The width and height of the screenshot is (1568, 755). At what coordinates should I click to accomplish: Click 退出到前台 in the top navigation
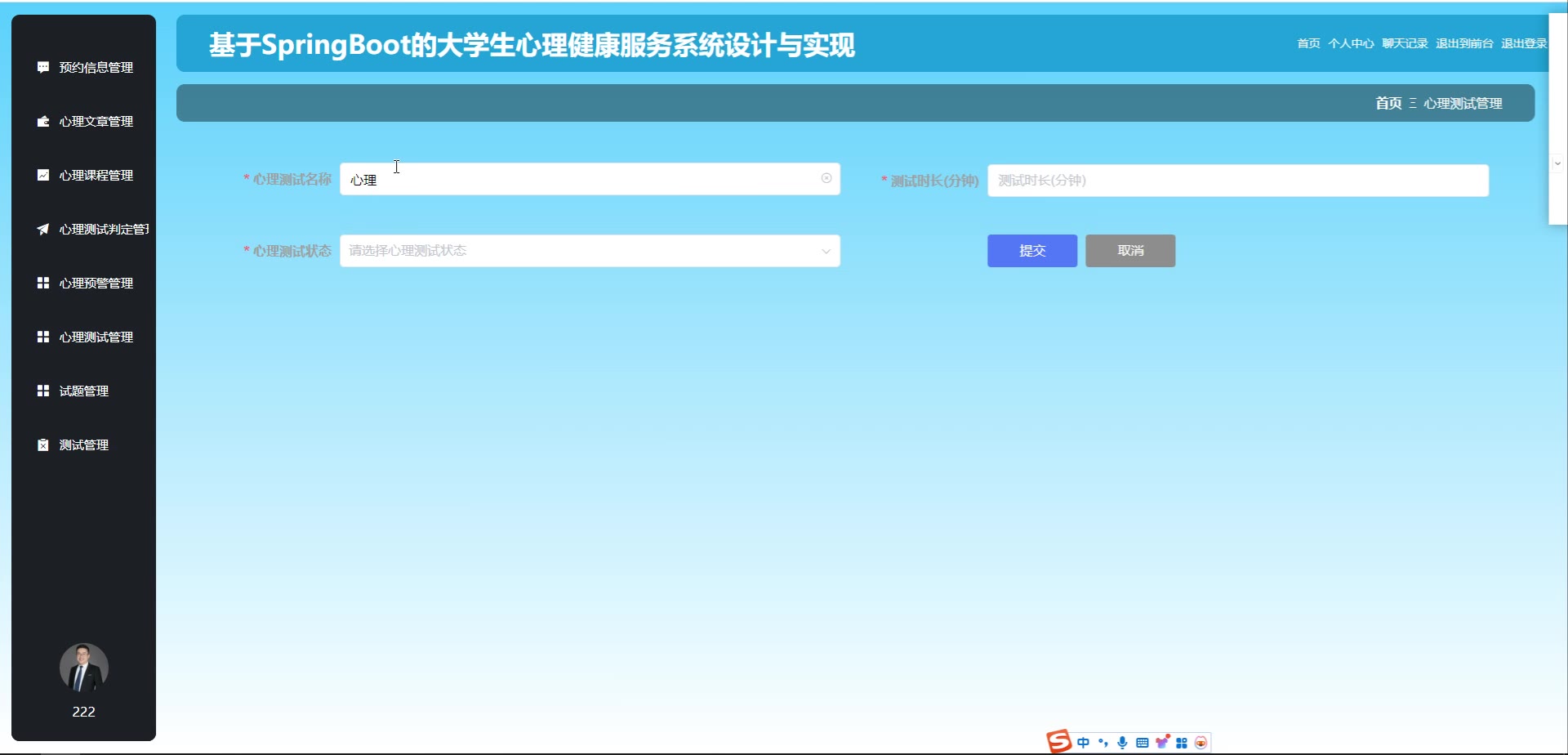click(1464, 43)
